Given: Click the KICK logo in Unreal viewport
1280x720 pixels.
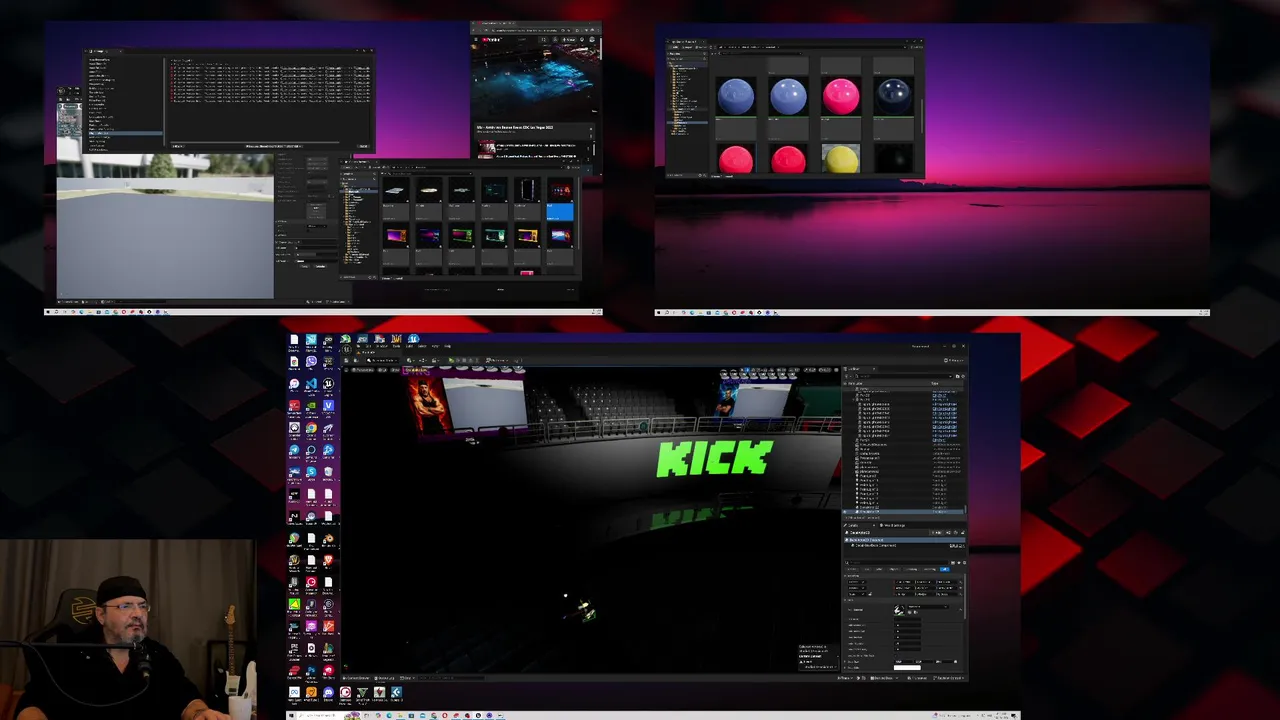Looking at the screenshot, I should click(x=714, y=459).
